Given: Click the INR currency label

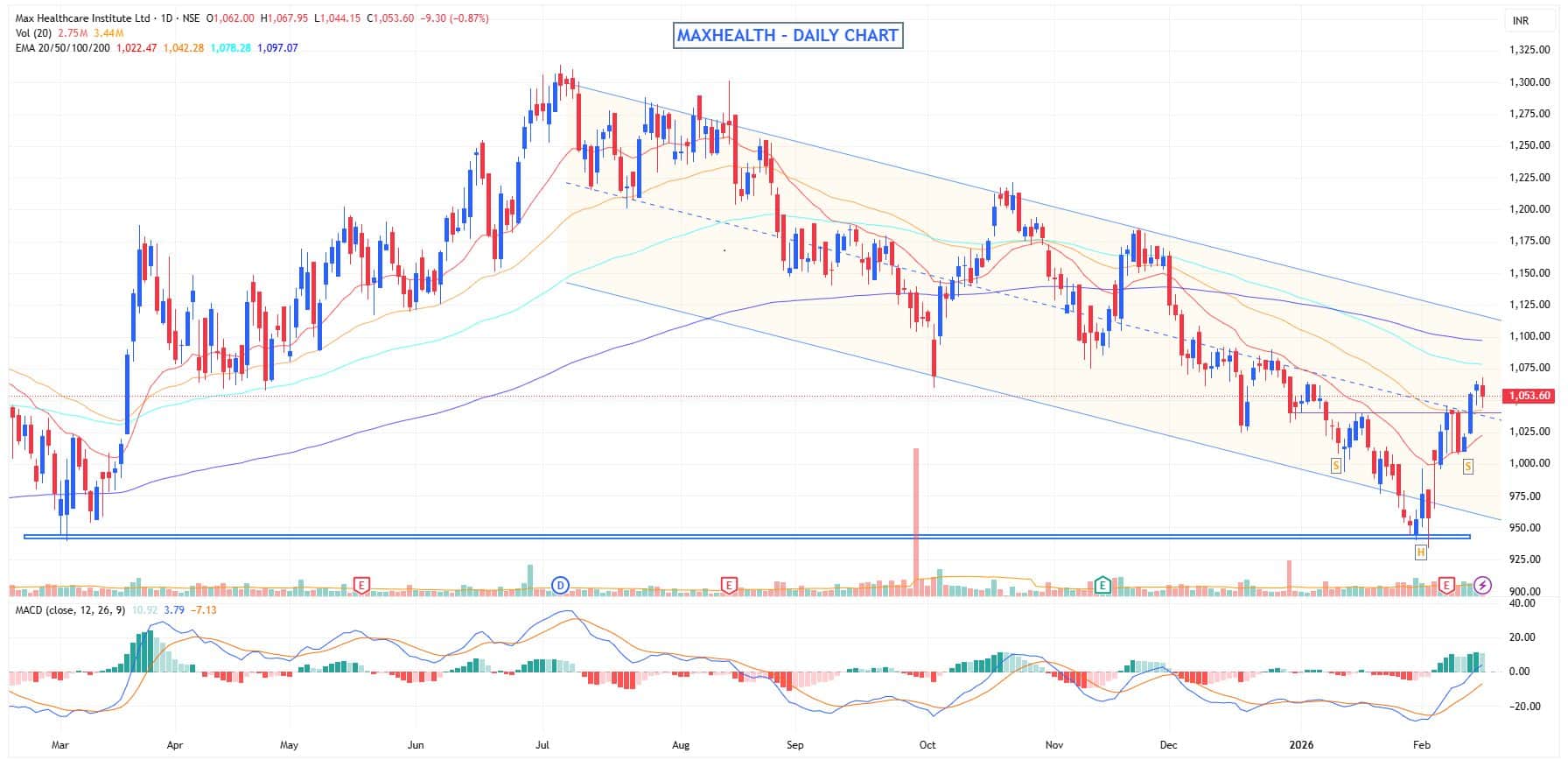Looking at the screenshot, I should tap(1520, 20).
